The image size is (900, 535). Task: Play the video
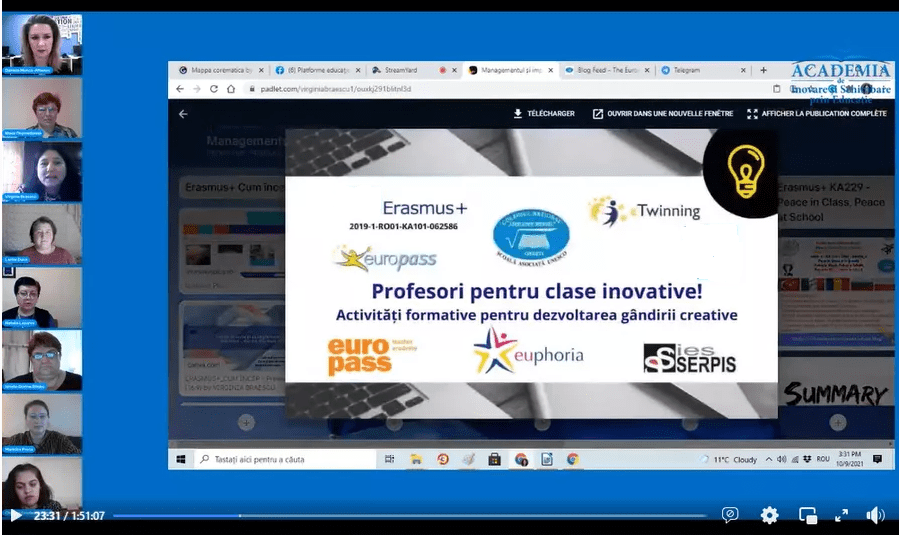[15, 515]
